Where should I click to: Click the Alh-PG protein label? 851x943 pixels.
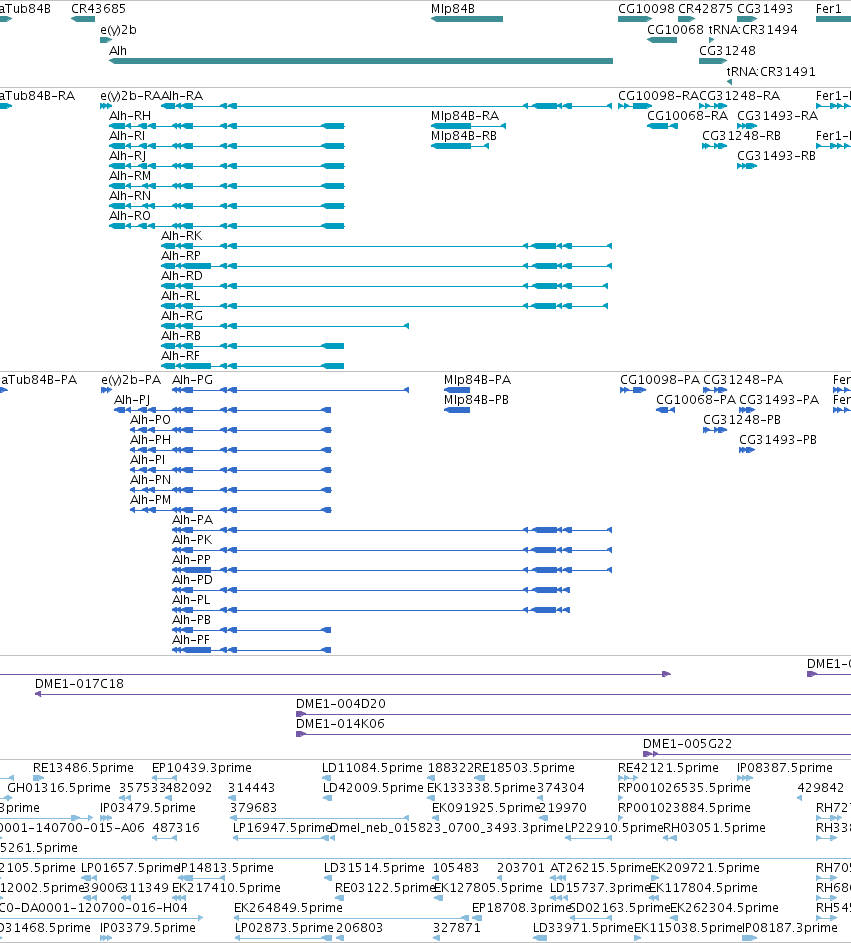pos(192,379)
